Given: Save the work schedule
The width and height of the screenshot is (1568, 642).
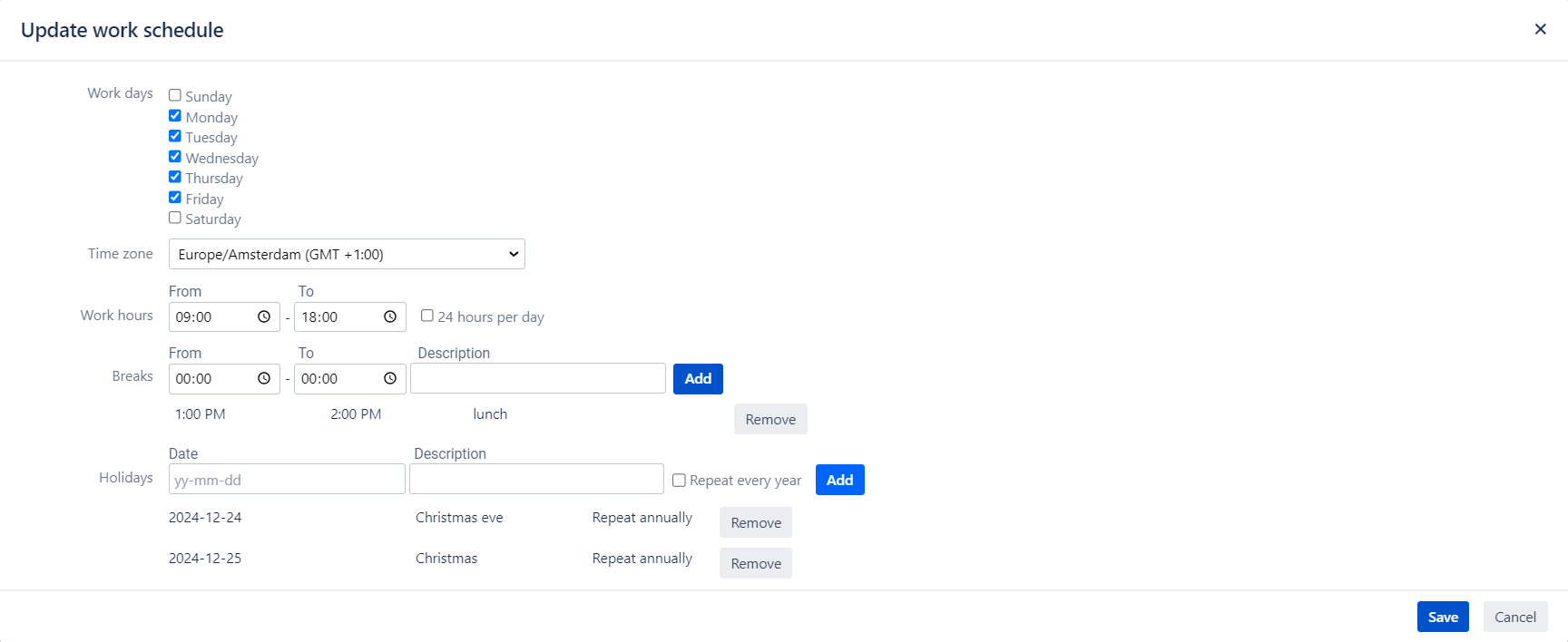Looking at the screenshot, I should [x=1443, y=617].
